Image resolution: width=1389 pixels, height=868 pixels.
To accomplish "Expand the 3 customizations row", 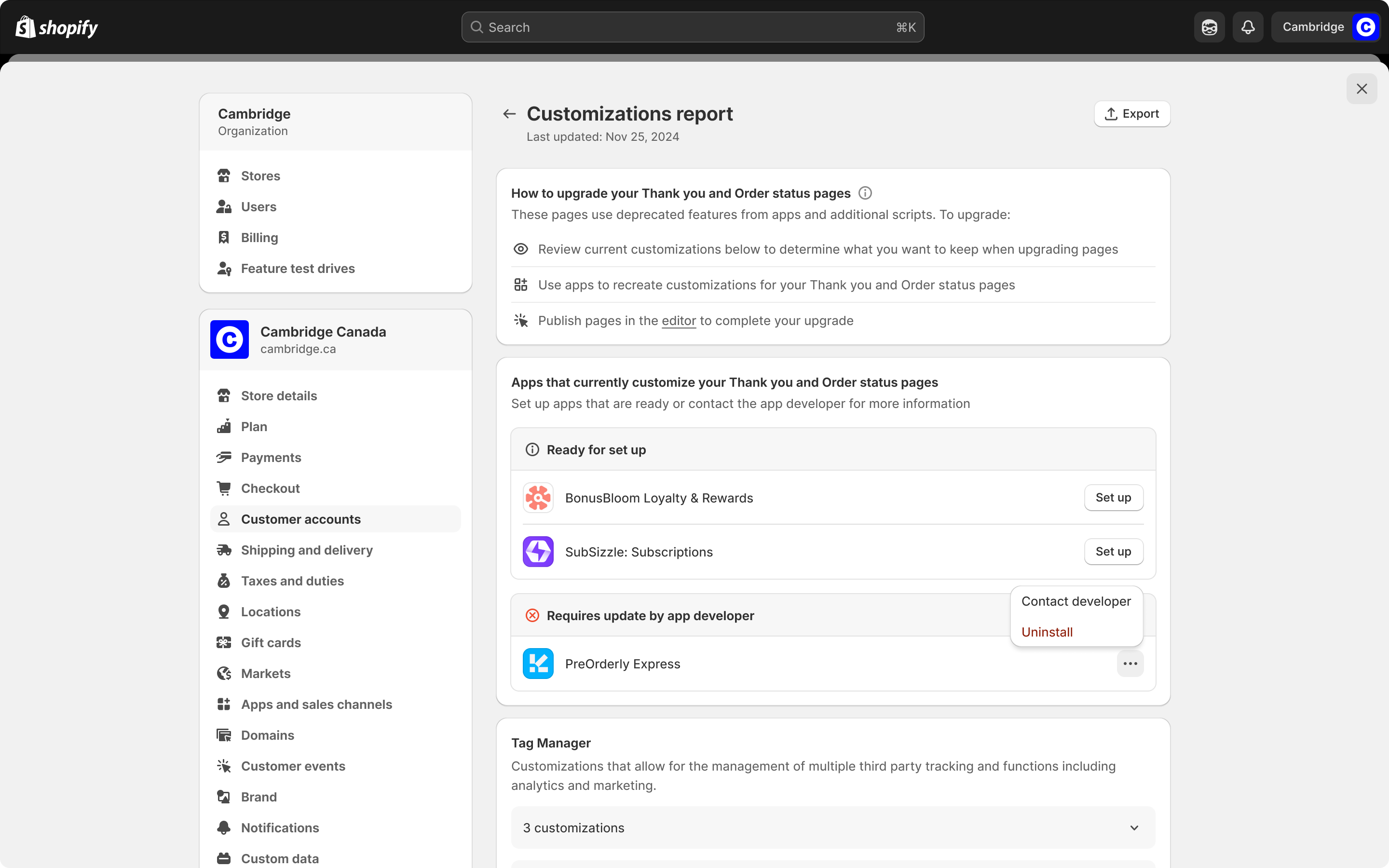I will tap(833, 827).
